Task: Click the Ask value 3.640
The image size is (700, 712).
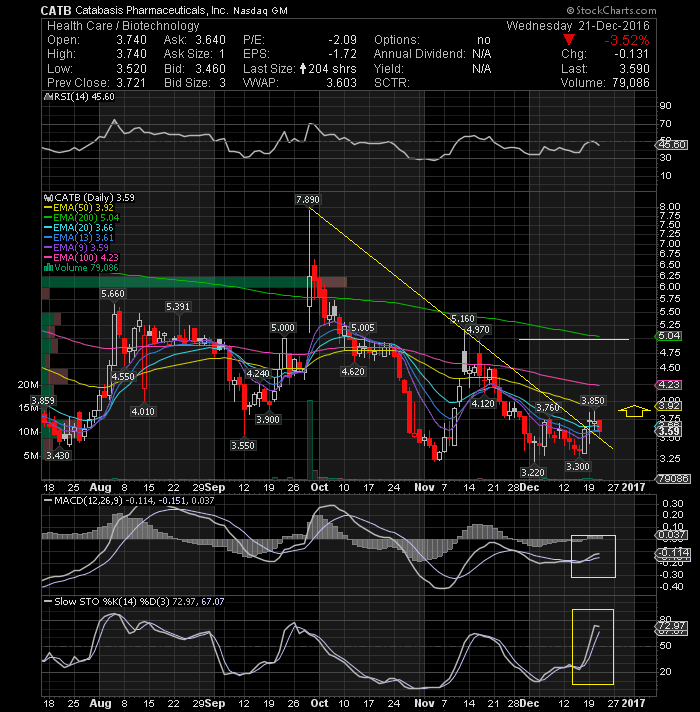Action: click(210, 40)
